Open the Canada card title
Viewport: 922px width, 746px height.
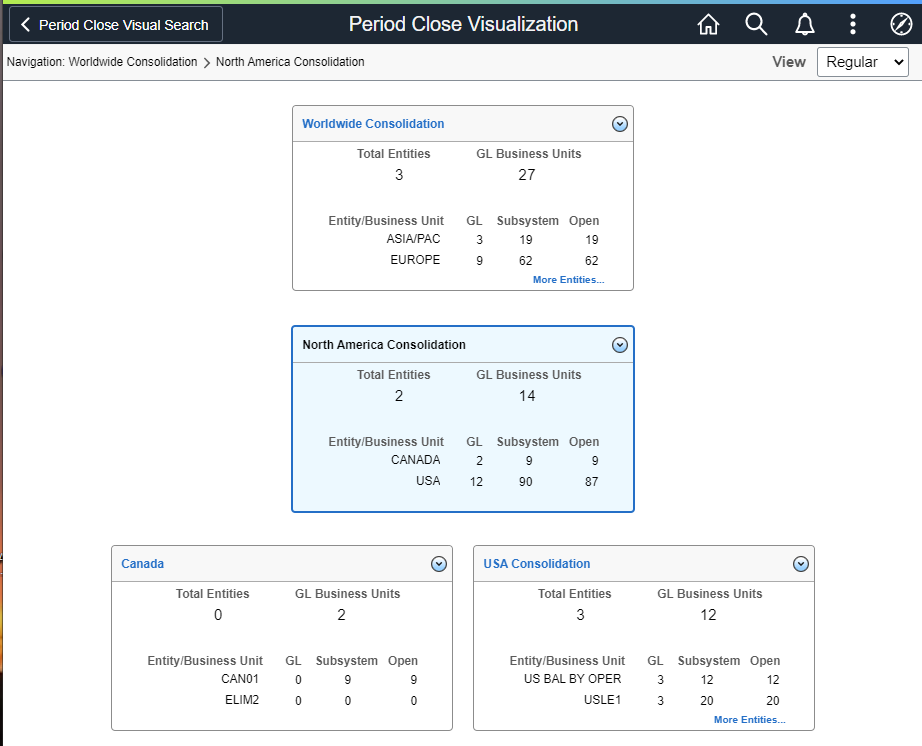[x=142, y=563]
